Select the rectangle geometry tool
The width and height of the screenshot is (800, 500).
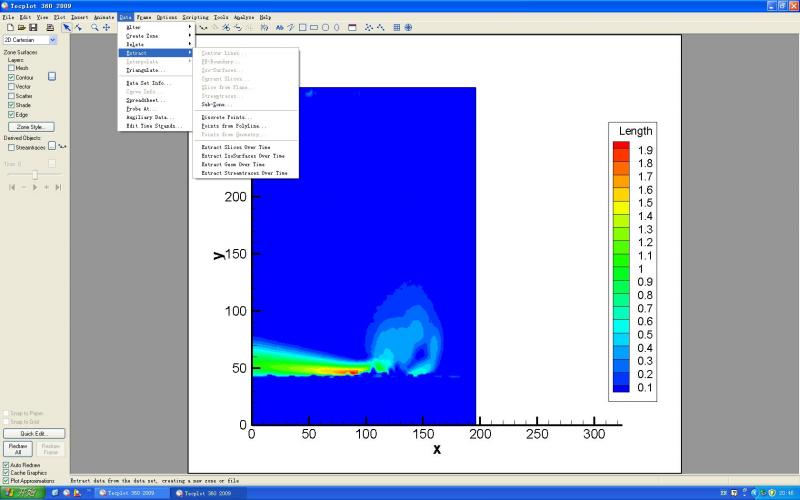[314, 28]
